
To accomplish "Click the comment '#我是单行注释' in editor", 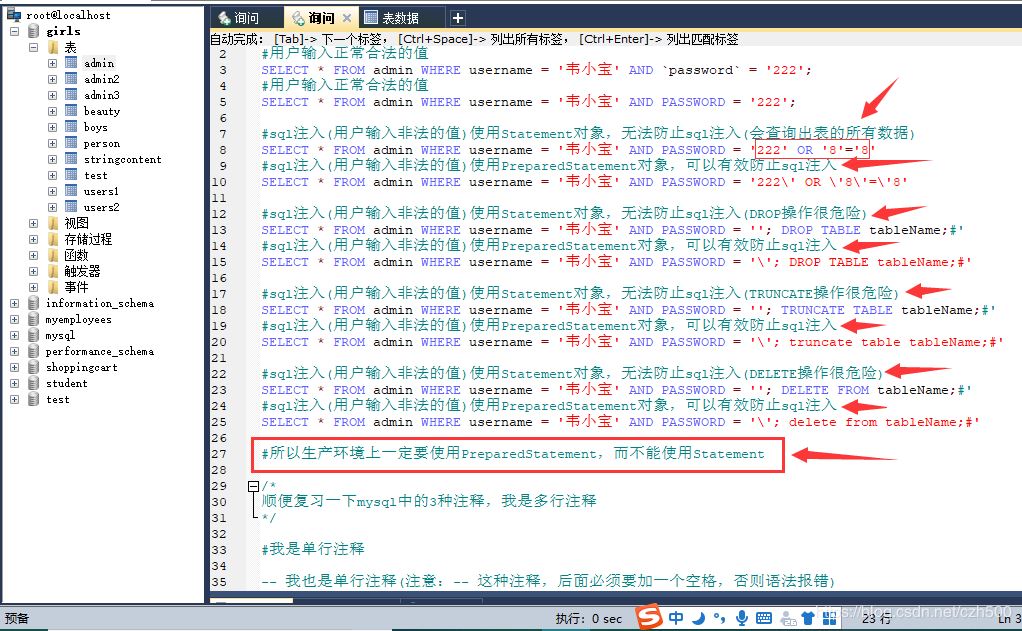I will point(313,549).
